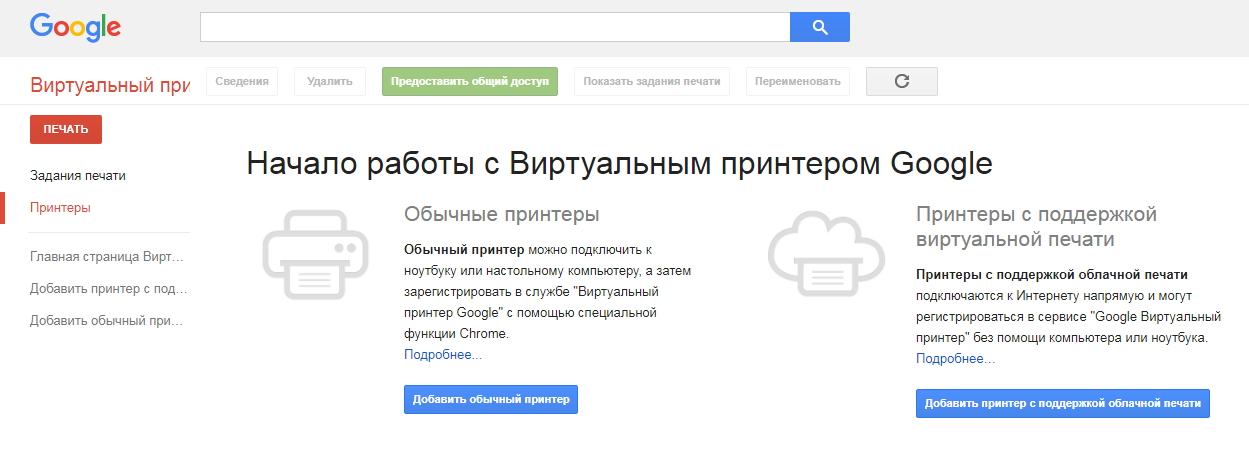Open Главная страница Вирт... sidebar link
The image size is (1249, 449).
[x=107, y=257]
